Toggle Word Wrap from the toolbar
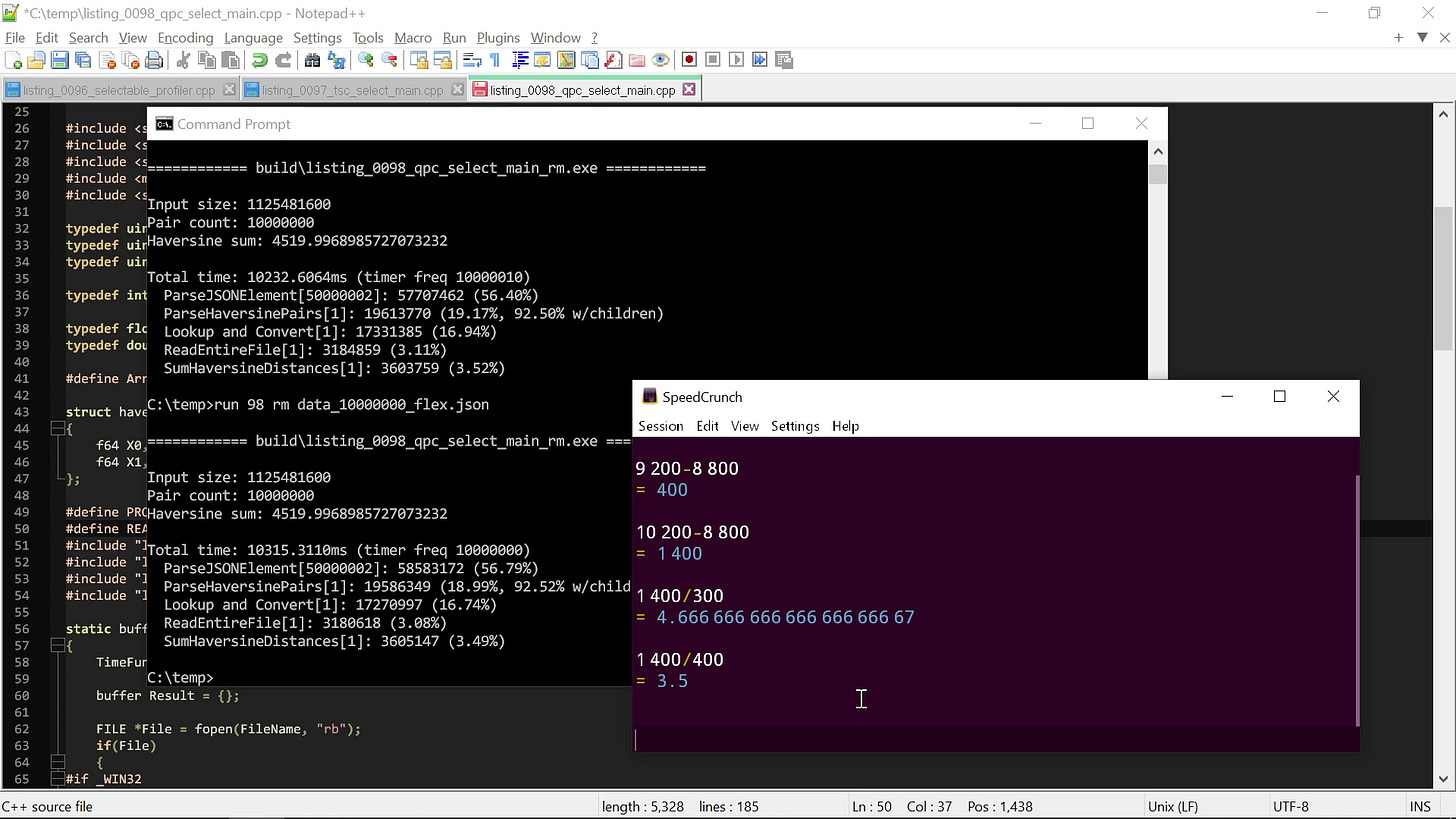 point(471,60)
